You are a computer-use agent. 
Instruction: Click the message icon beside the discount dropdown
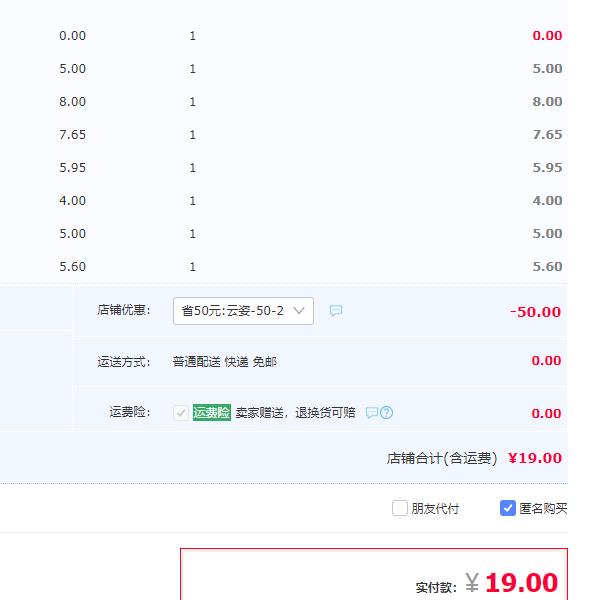336,311
